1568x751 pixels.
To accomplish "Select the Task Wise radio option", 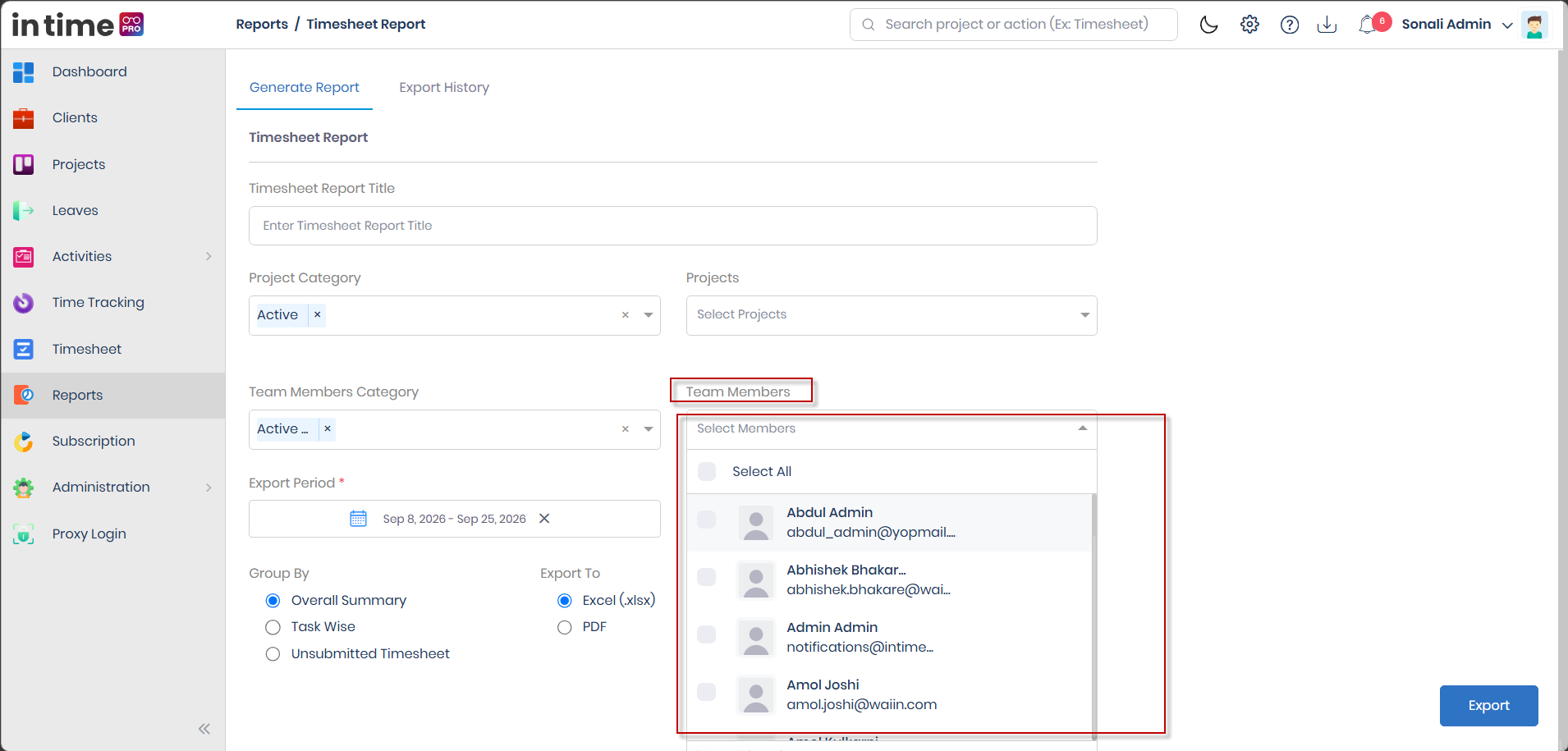I will coord(273,628).
